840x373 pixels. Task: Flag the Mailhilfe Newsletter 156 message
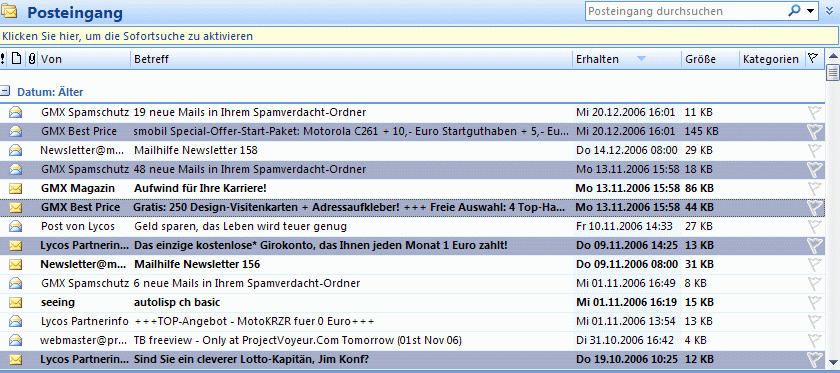(x=814, y=264)
